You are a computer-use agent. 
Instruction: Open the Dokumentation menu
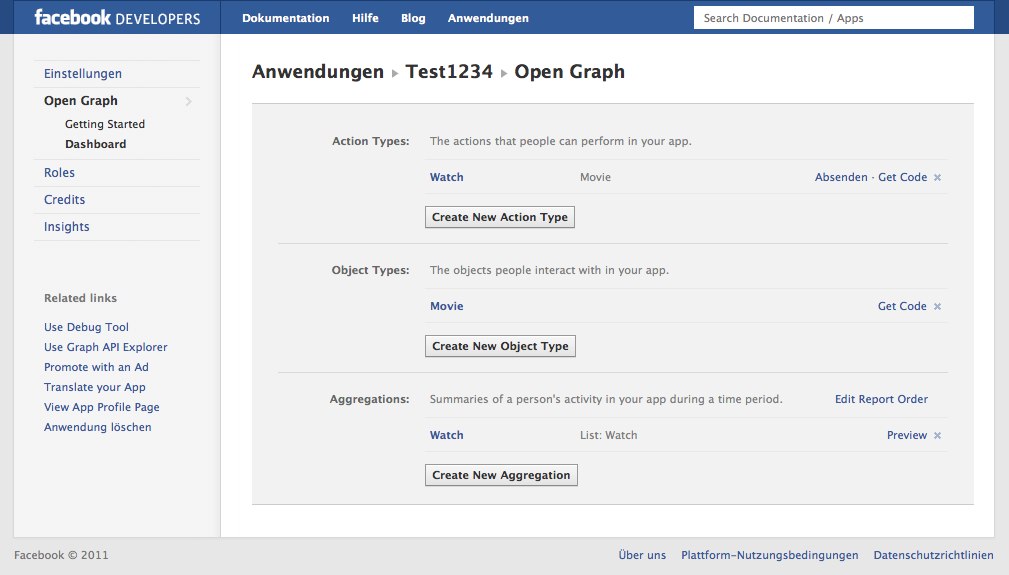coord(286,18)
